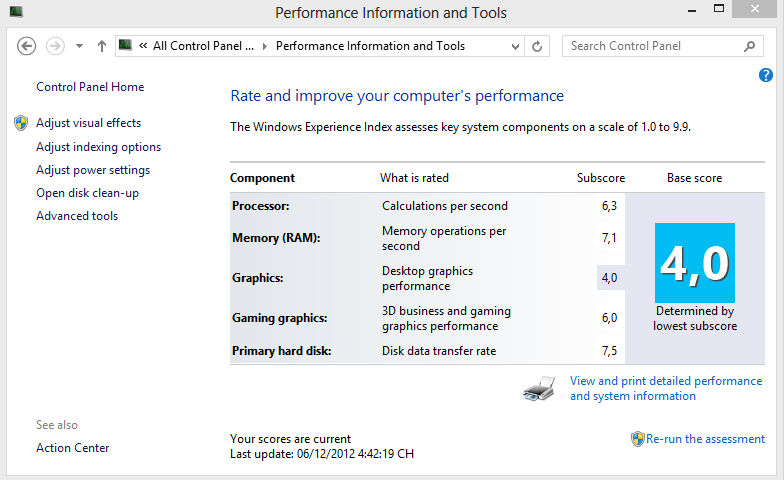The image size is (784, 480).
Task: Select Adjust indexing options
Action: pyautogui.click(x=98, y=147)
